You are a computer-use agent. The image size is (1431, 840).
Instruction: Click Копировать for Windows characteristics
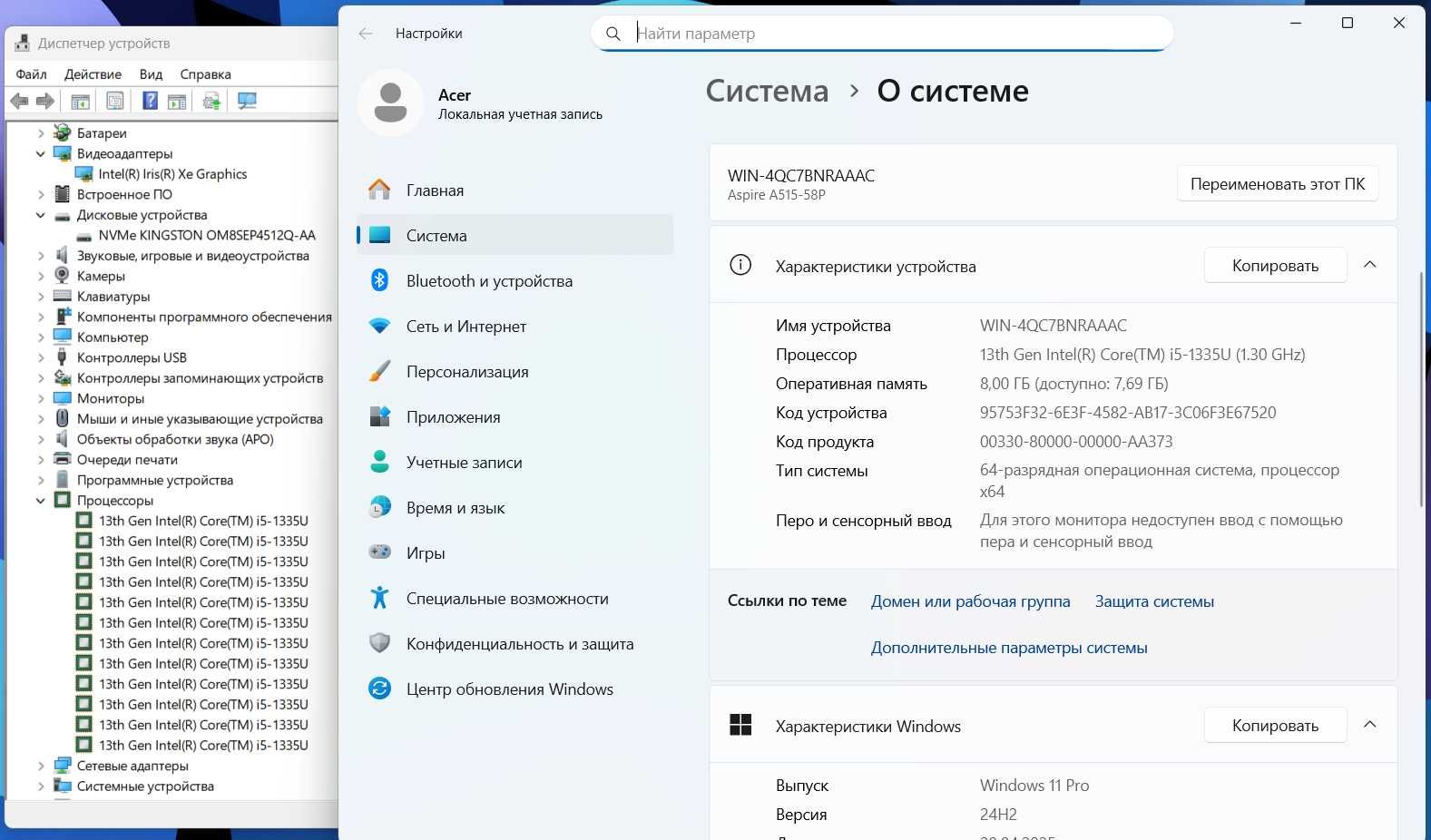(x=1275, y=725)
